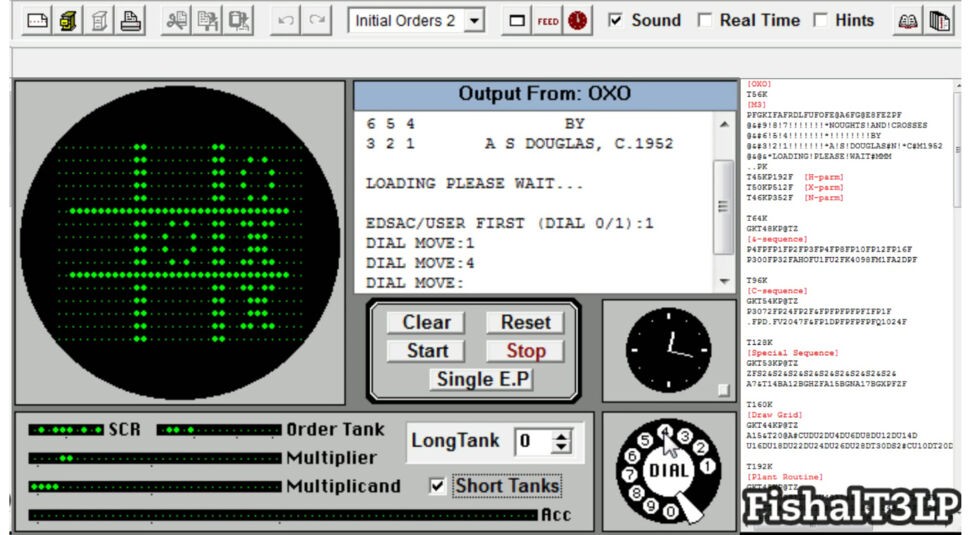Increase LongTank value with up arrow
This screenshot has height=535, width=969.
tap(561, 436)
